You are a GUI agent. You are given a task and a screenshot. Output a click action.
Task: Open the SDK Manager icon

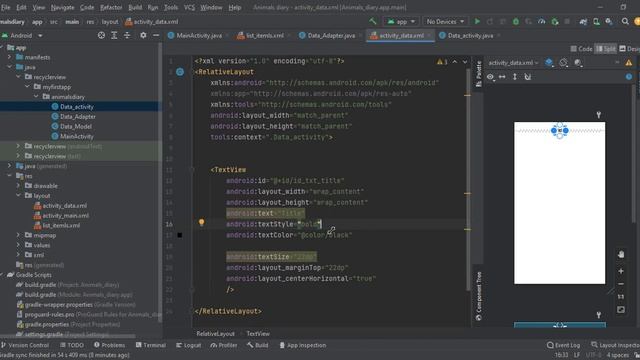point(609,21)
